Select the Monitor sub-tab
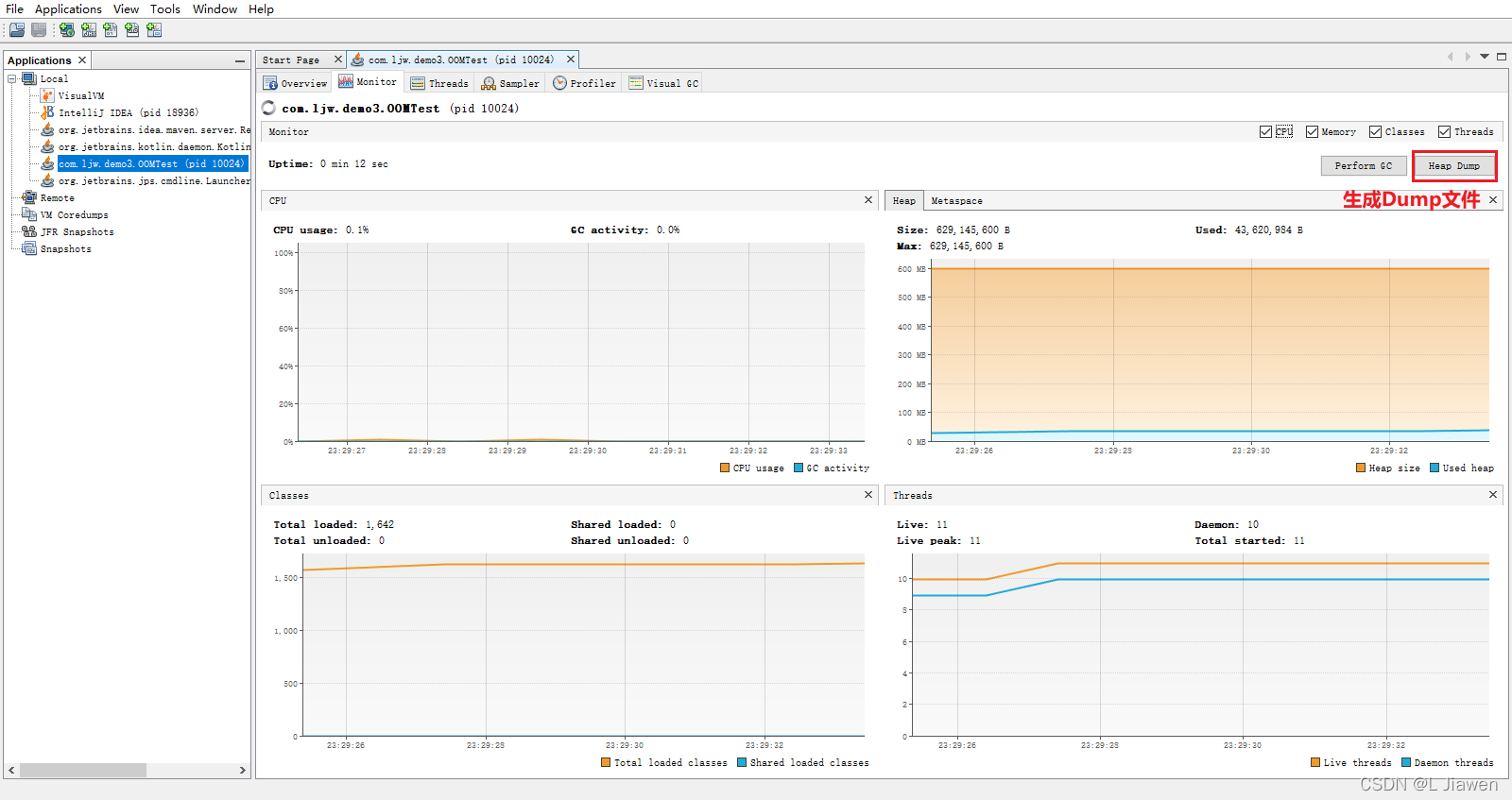This screenshot has height=800, width=1512. click(x=369, y=82)
